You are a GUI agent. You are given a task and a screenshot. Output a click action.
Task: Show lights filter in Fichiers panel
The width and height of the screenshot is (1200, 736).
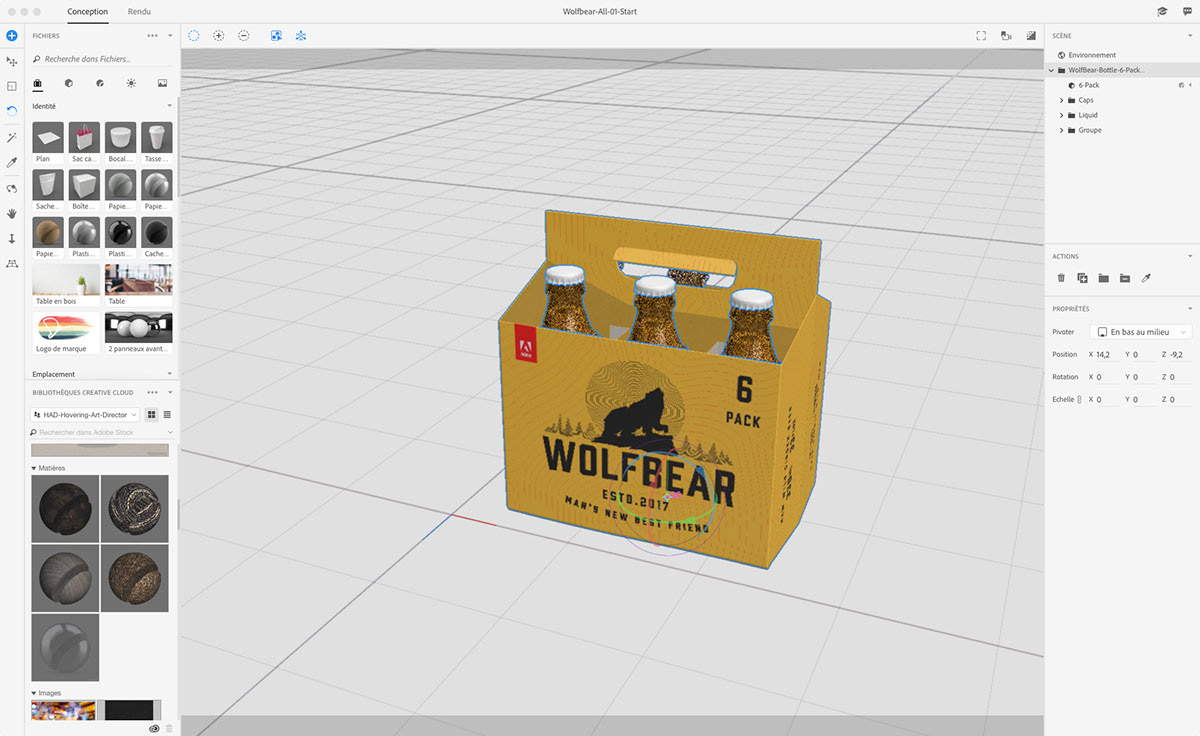(131, 83)
